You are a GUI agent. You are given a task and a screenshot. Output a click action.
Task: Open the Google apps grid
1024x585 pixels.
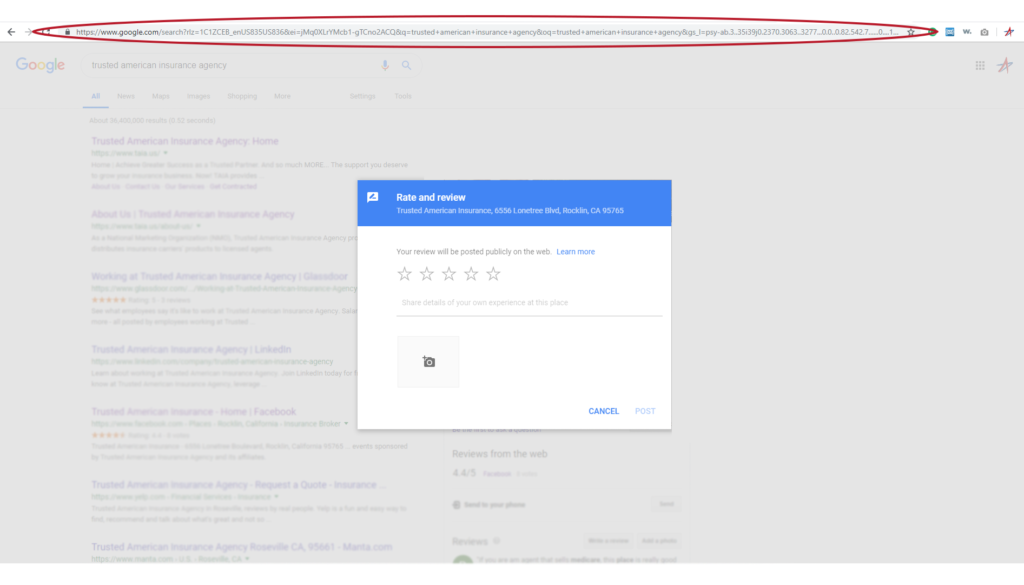point(980,65)
